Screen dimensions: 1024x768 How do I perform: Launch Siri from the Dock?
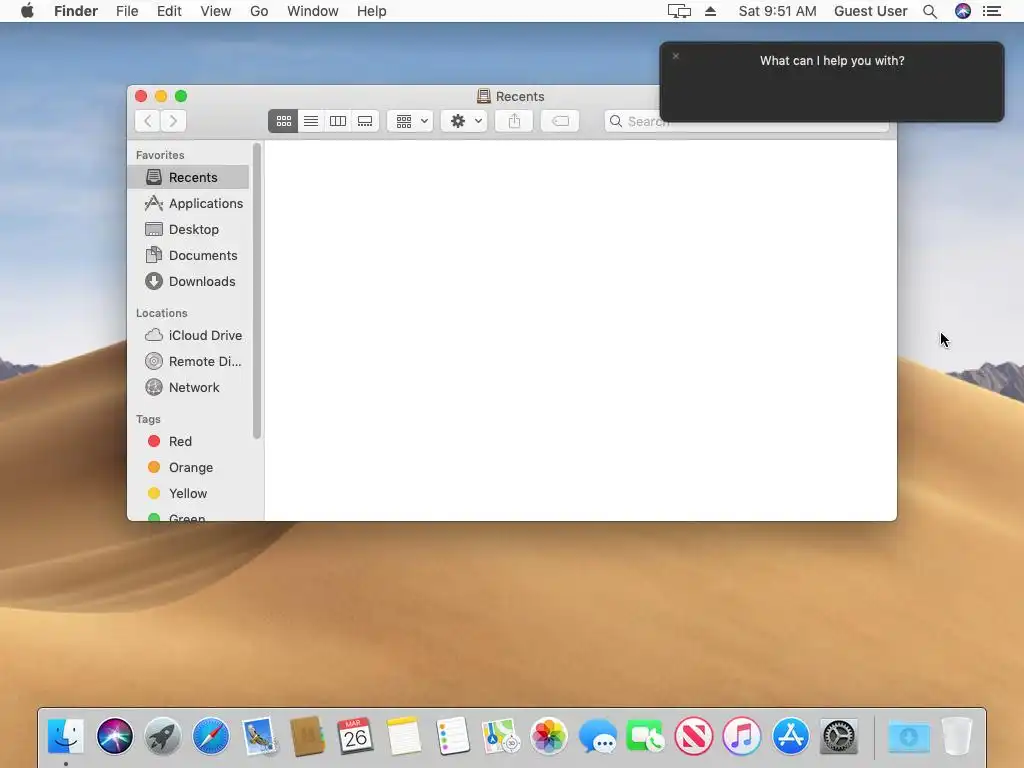(x=114, y=736)
